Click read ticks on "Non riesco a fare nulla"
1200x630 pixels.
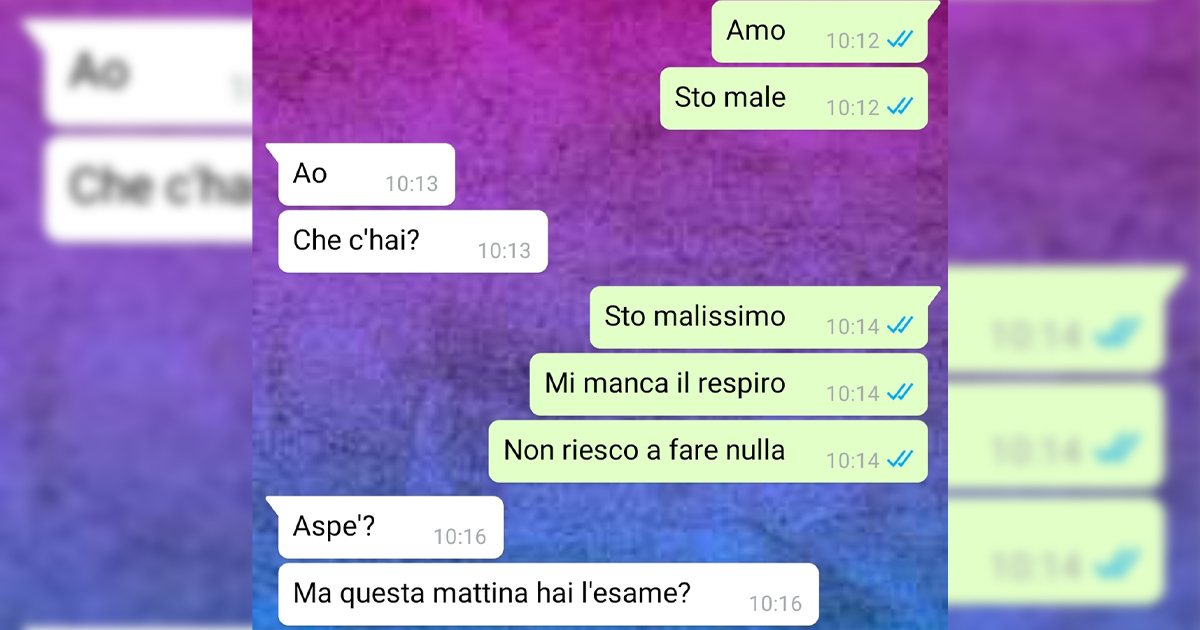[x=900, y=460]
